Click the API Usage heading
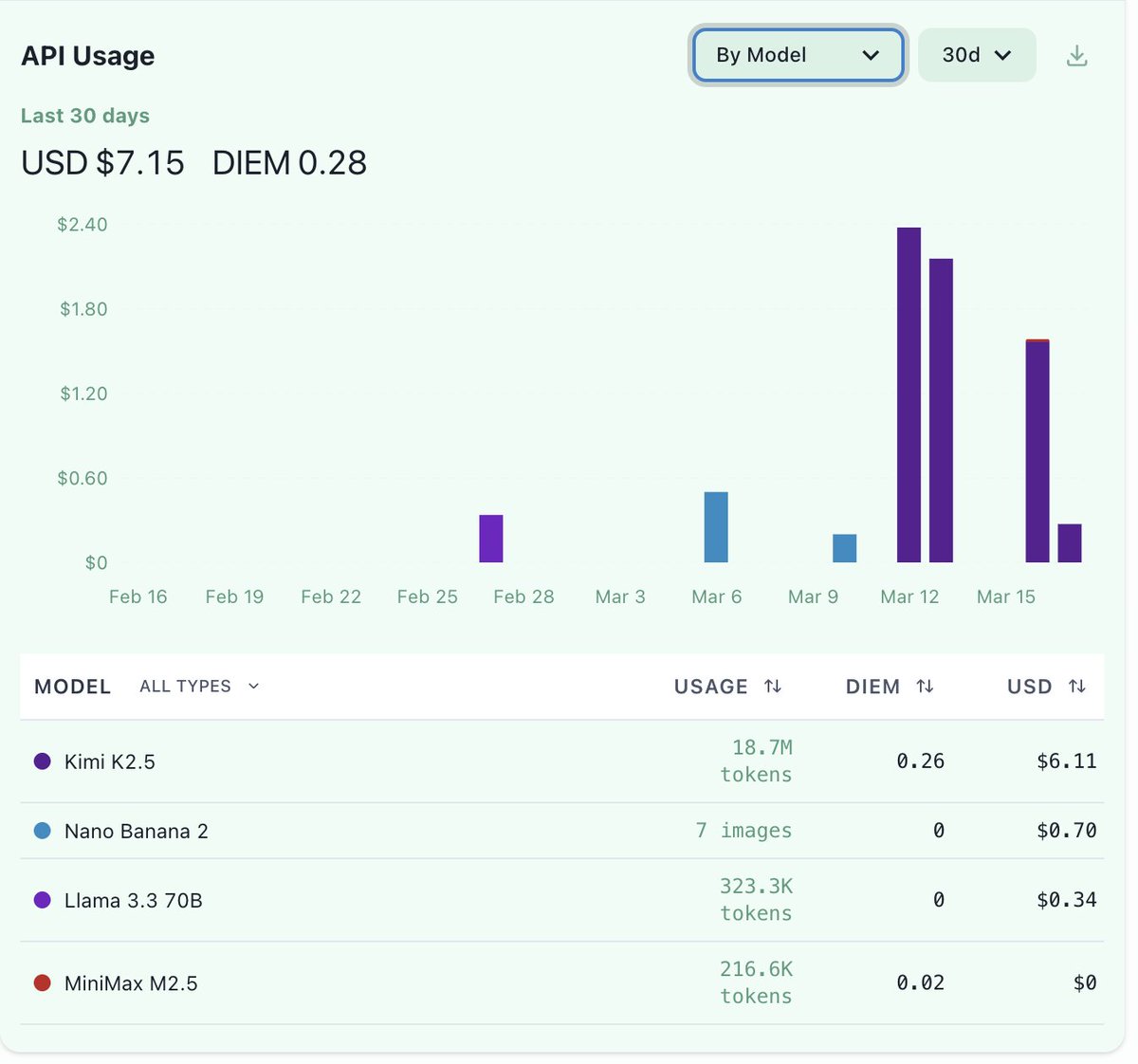The image size is (1138, 1064). [87, 56]
